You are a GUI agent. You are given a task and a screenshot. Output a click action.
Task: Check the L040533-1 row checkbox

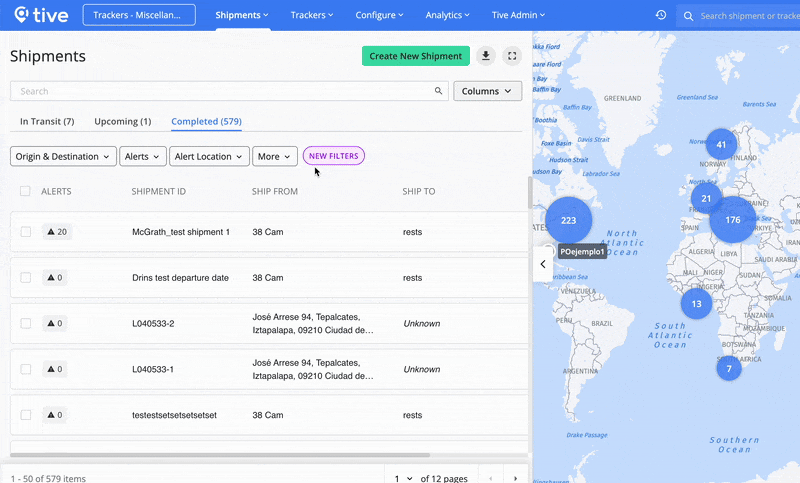tap(26, 369)
